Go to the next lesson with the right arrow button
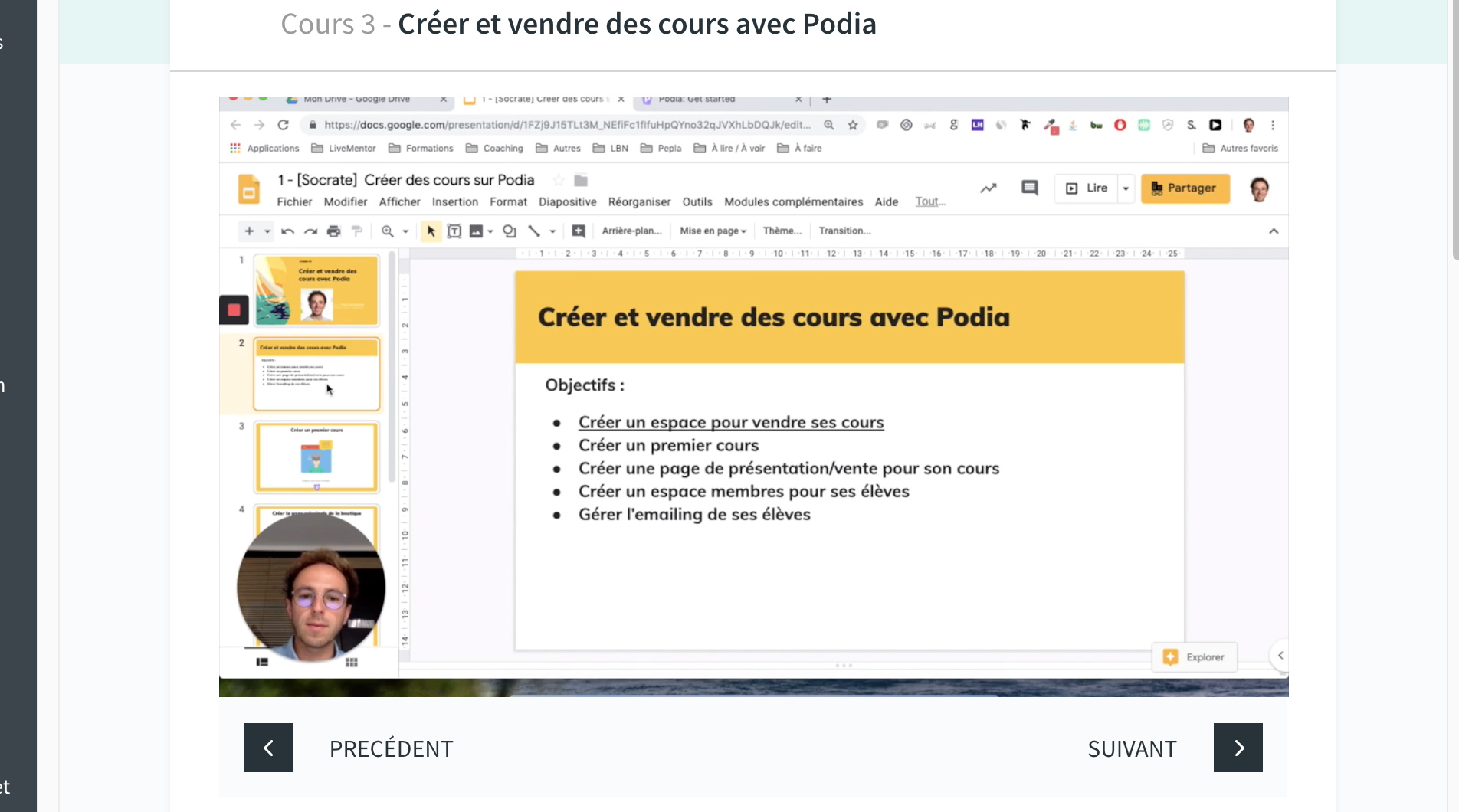1459x812 pixels. (1238, 748)
